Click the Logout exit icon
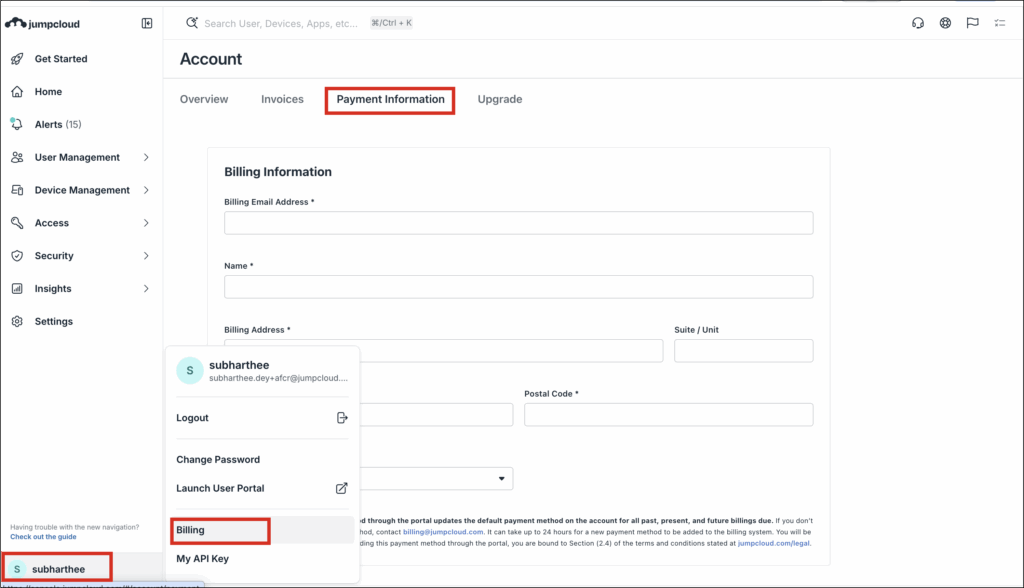Screen dimensions: 1024x588 click(341, 418)
